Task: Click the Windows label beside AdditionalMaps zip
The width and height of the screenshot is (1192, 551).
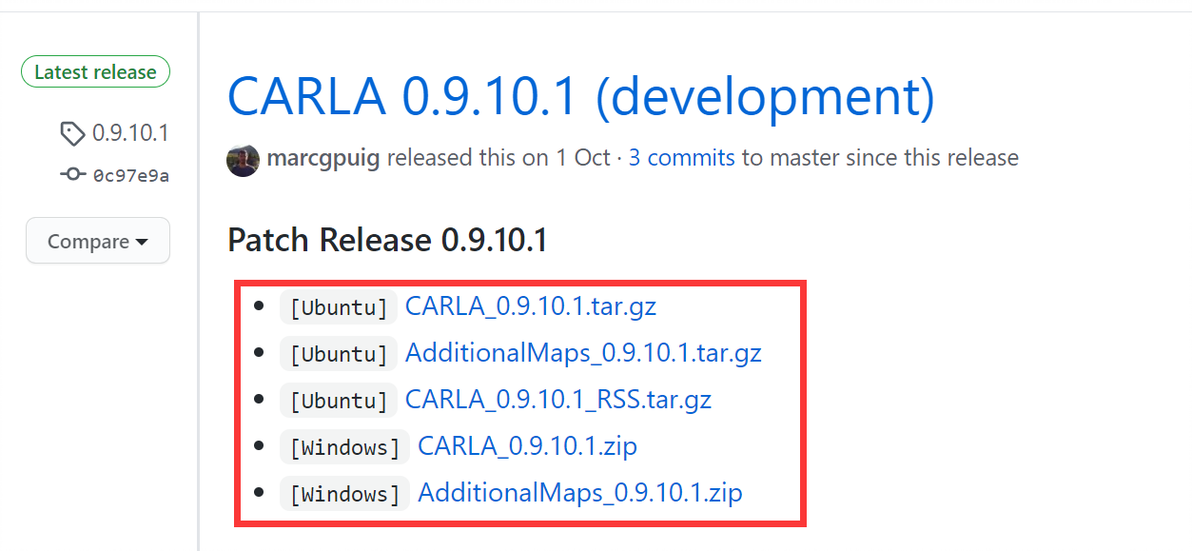Action: 344,494
